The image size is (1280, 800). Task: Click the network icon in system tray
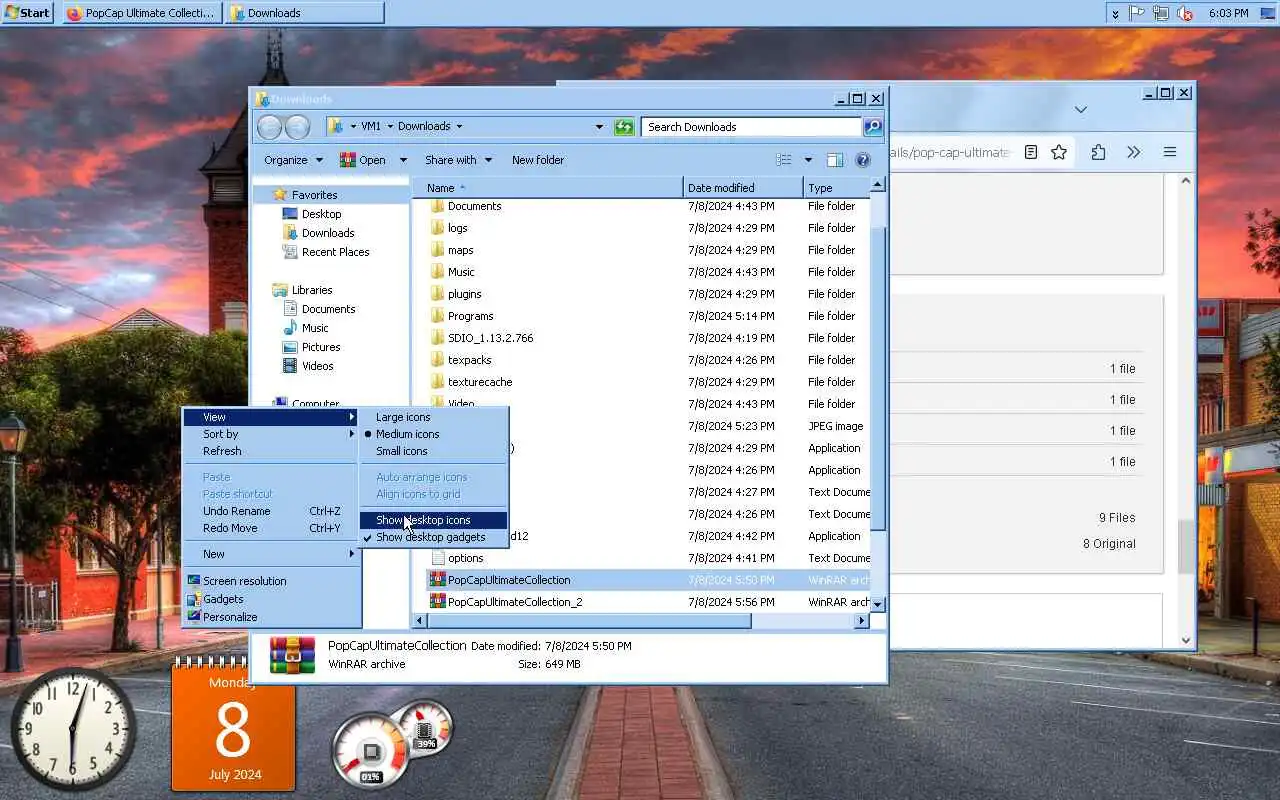1161,13
